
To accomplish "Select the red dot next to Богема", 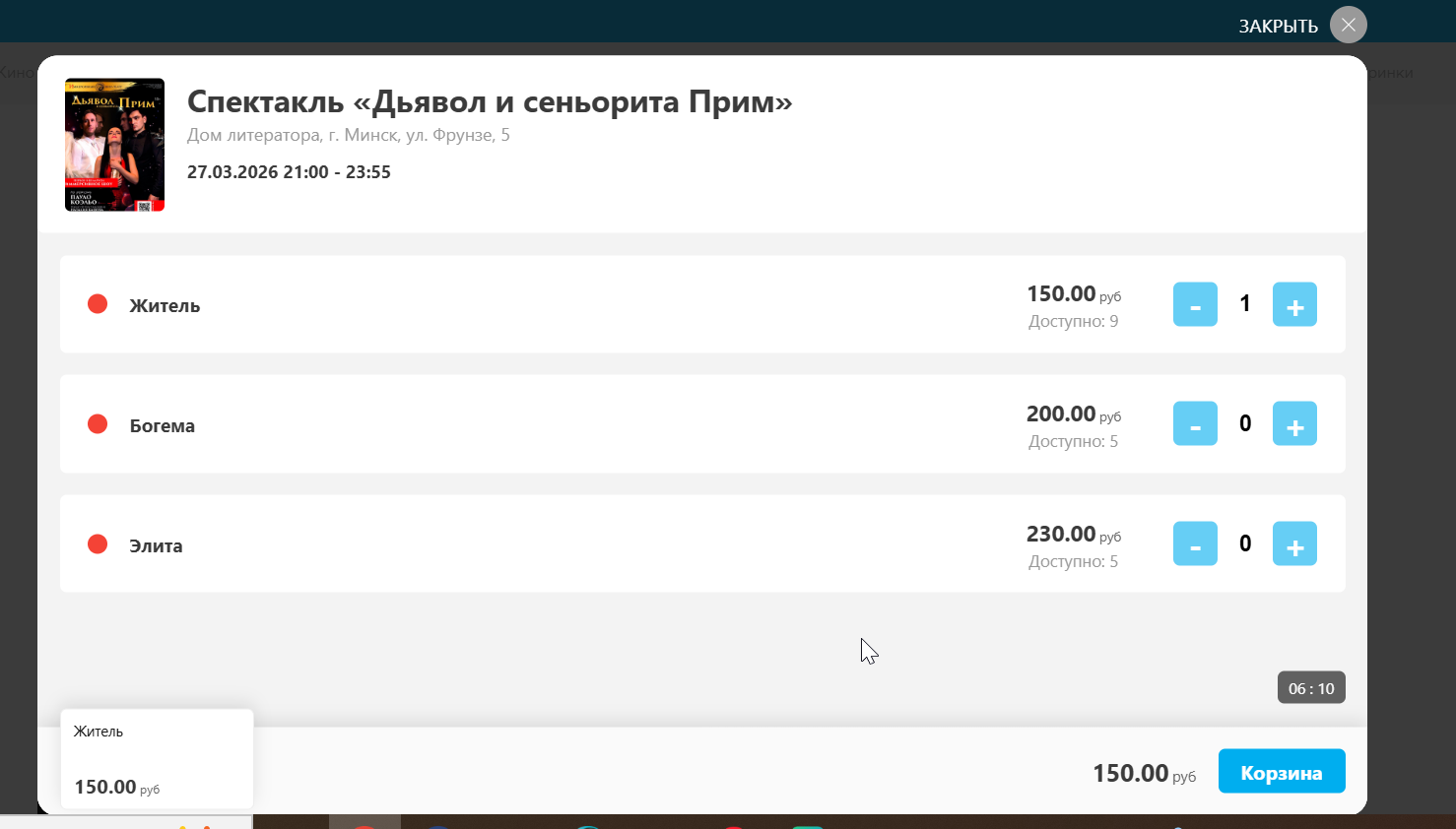I will pyautogui.click(x=98, y=424).
